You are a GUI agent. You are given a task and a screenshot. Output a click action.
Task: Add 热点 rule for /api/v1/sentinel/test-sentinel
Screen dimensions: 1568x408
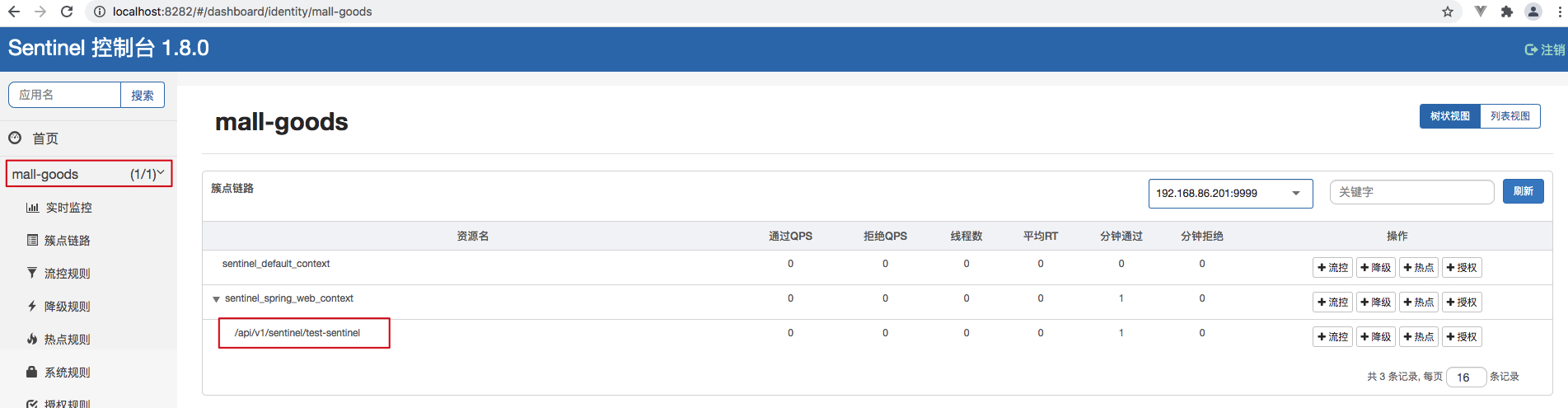[1418, 337]
